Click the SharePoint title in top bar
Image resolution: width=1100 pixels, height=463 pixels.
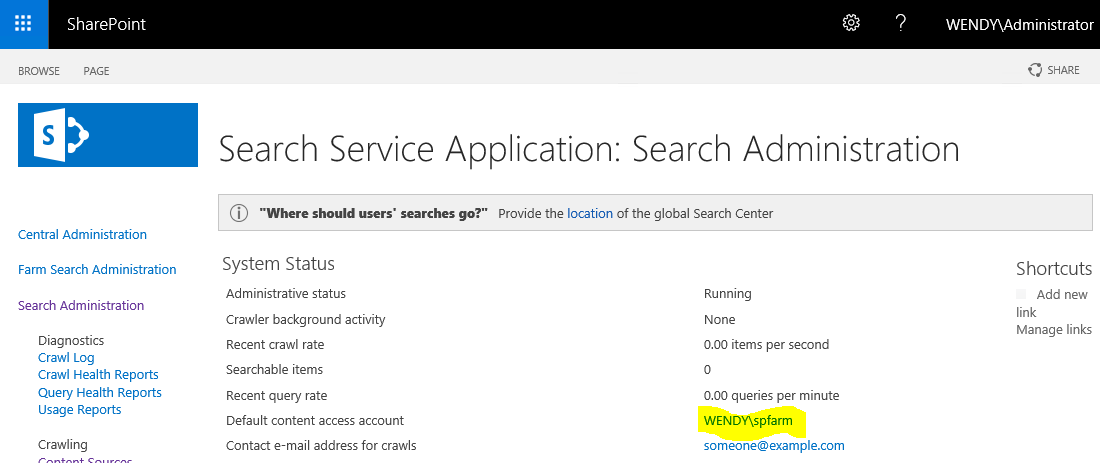tap(107, 24)
